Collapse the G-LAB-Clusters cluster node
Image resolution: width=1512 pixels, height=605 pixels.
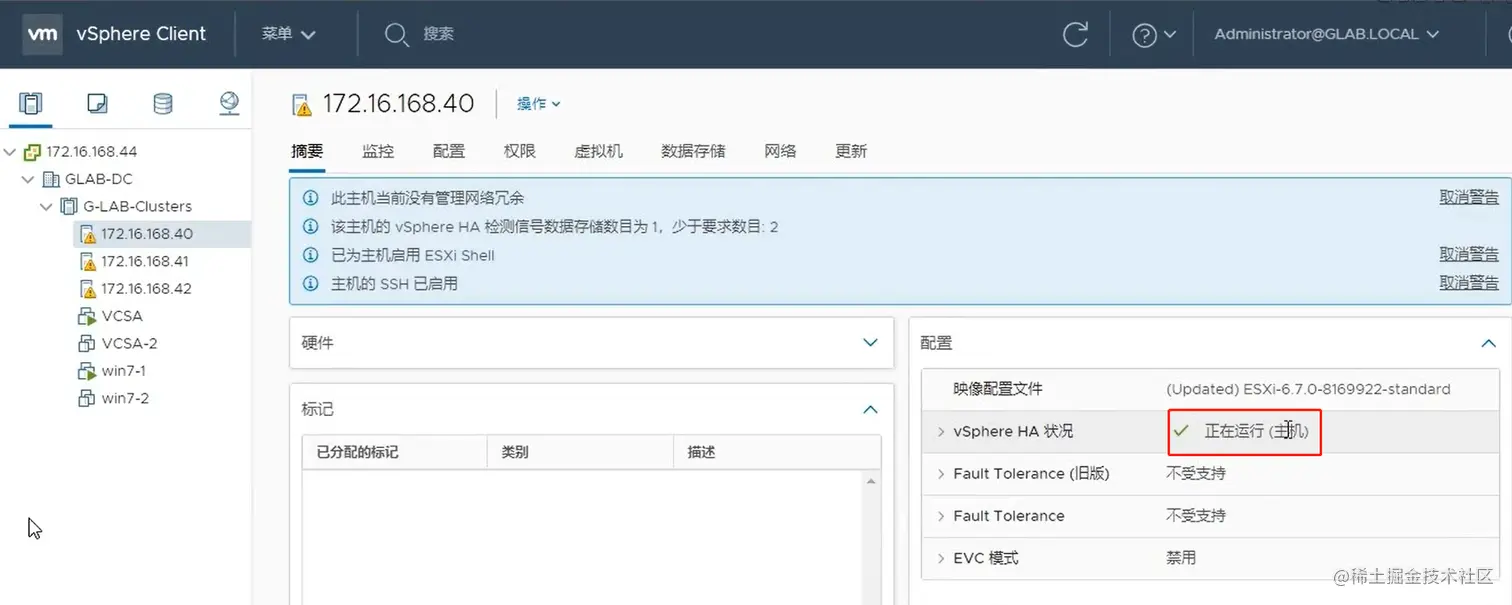tap(46, 207)
